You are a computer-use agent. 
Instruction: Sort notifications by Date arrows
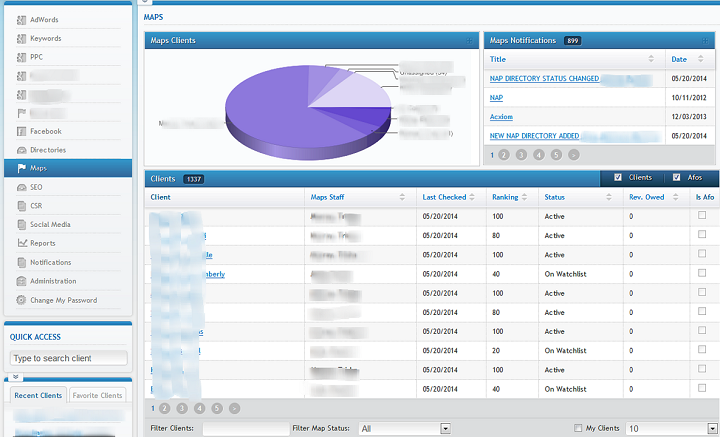(700, 59)
